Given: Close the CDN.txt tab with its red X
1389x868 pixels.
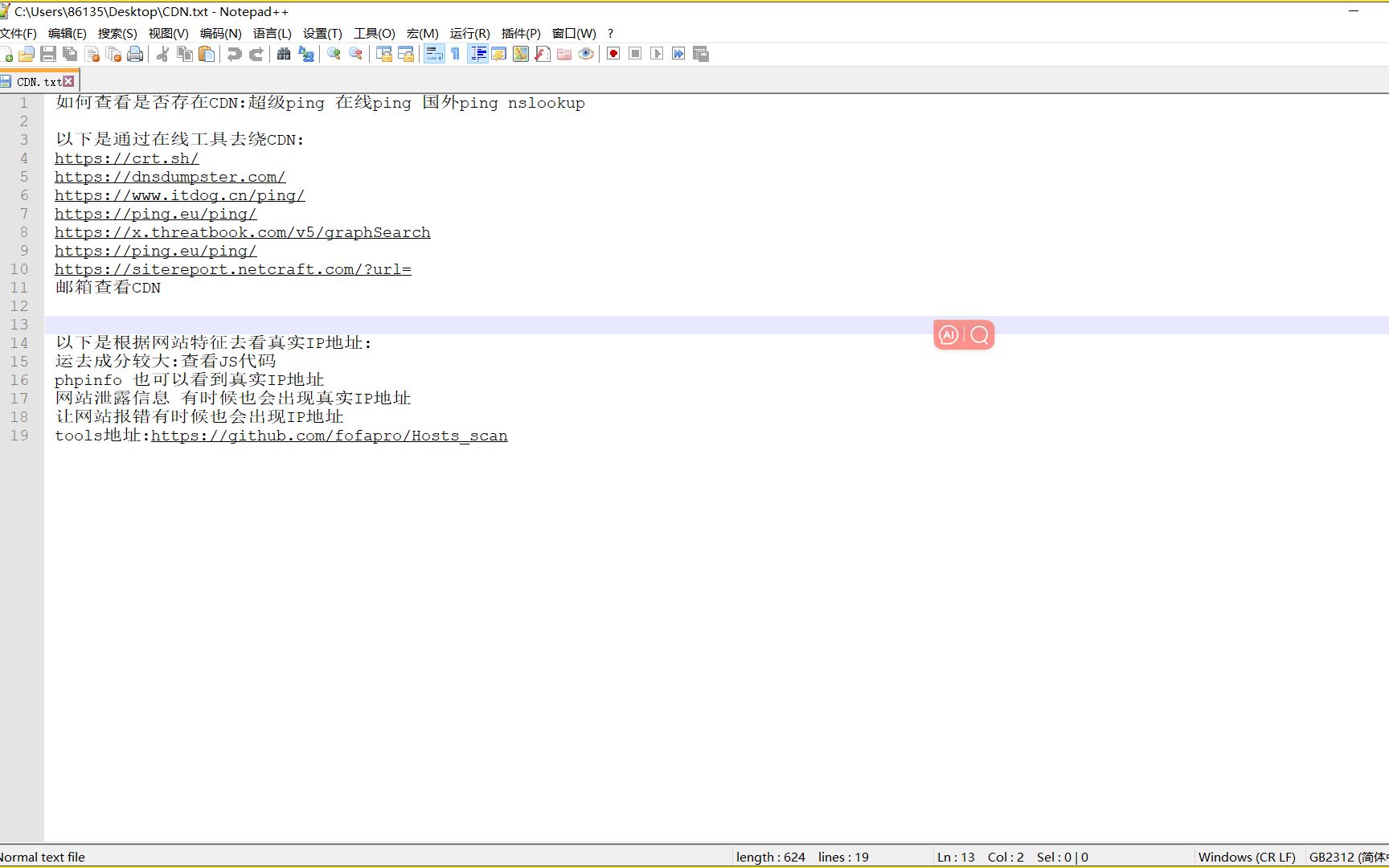Looking at the screenshot, I should point(68,81).
